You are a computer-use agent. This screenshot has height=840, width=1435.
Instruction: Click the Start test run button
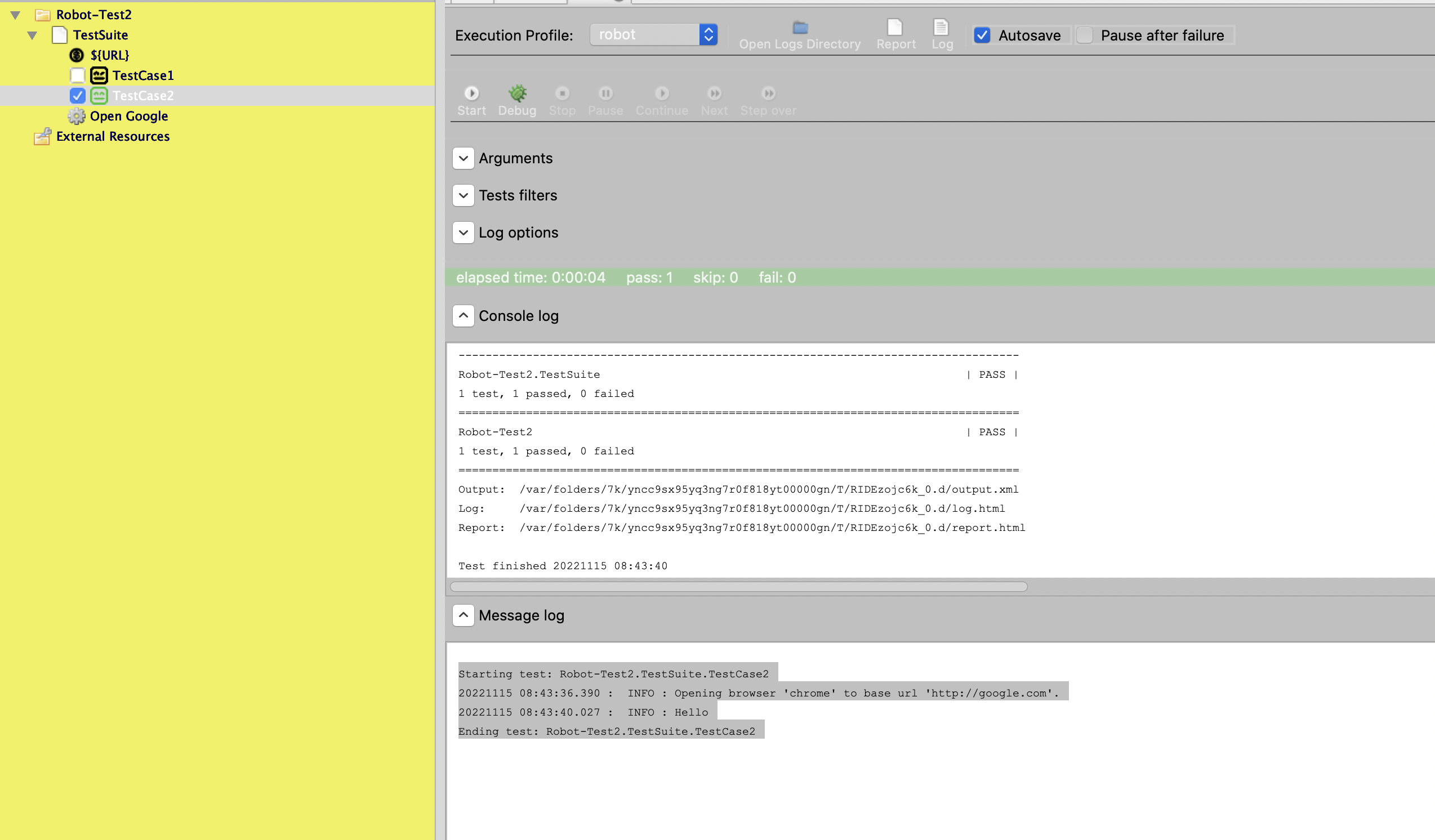click(471, 101)
